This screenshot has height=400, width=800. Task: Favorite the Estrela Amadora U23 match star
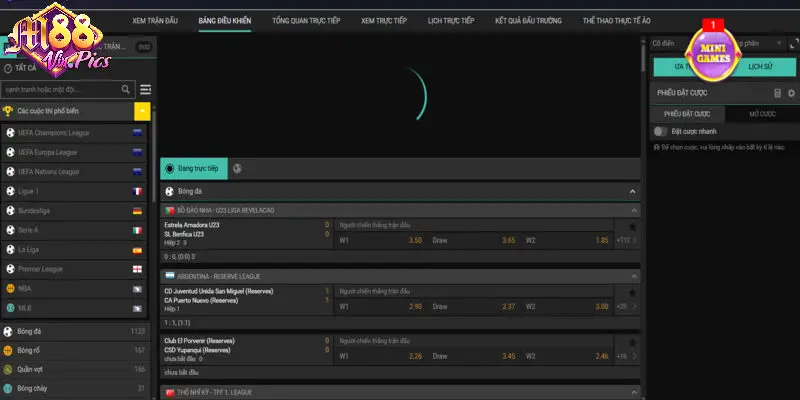632,227
